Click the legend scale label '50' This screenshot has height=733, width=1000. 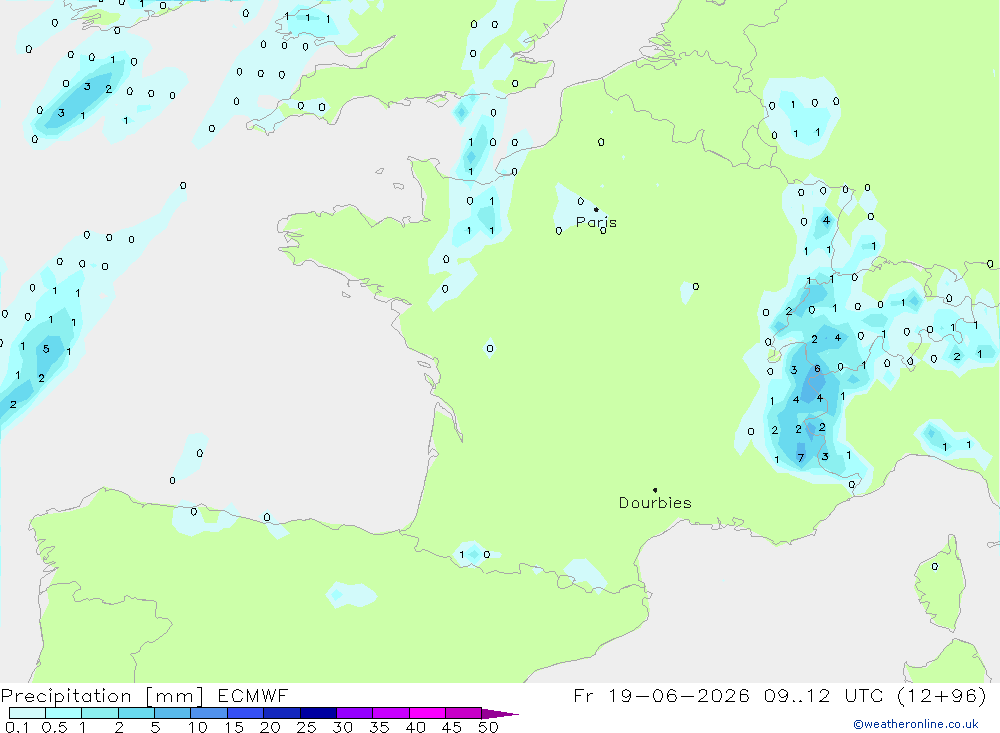point(488,727)
